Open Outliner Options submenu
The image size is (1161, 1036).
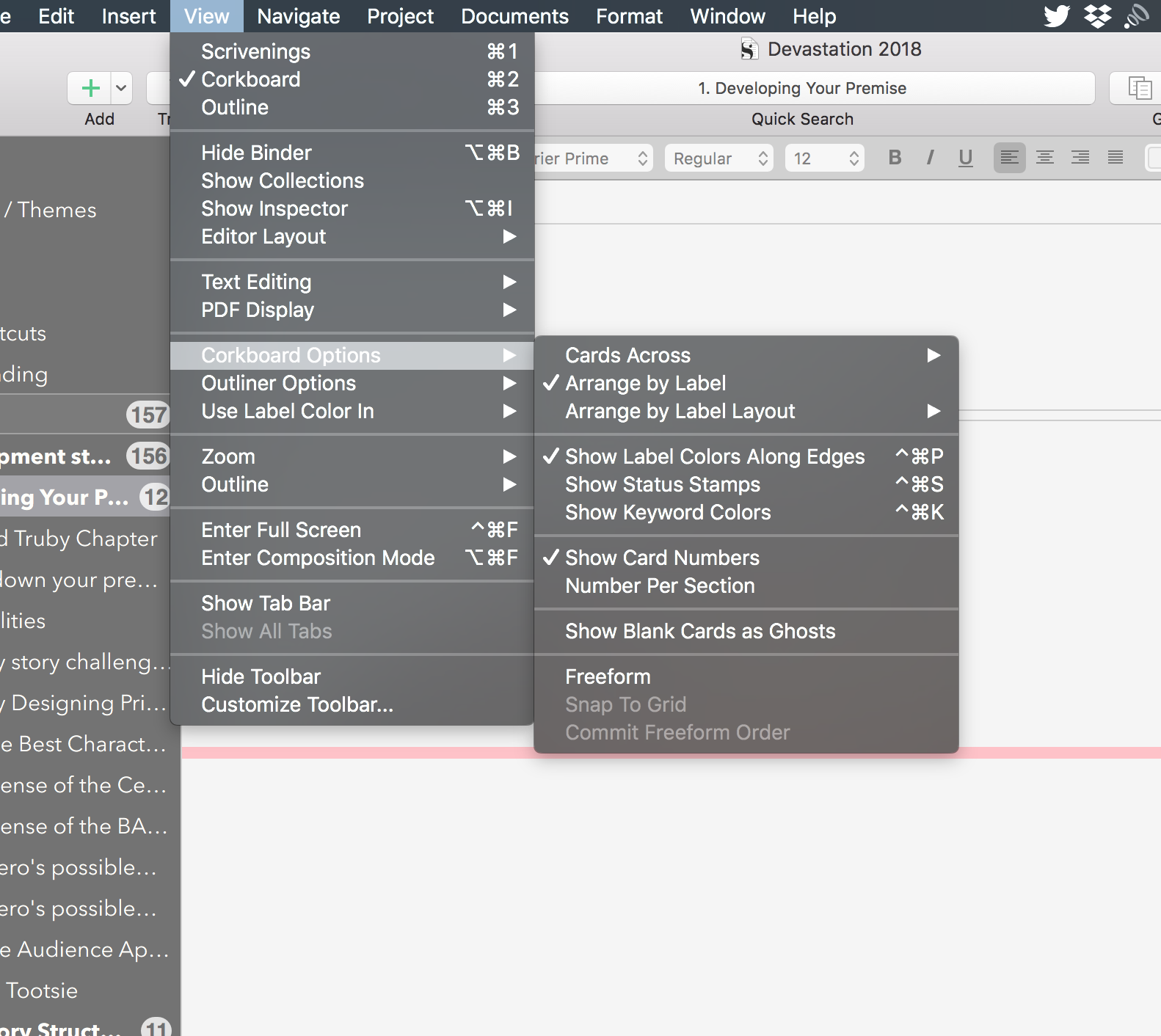pyautogui.click(x=352, y=383)
